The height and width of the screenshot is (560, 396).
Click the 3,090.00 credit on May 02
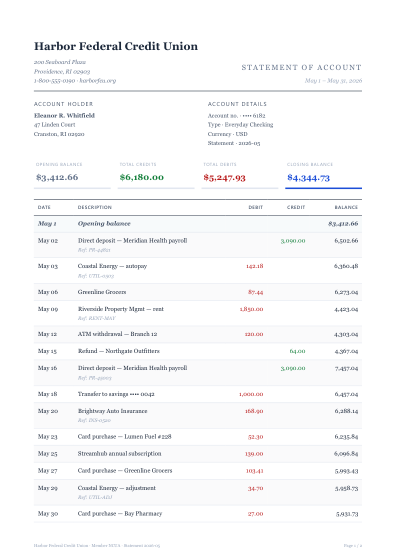(293, 241)
